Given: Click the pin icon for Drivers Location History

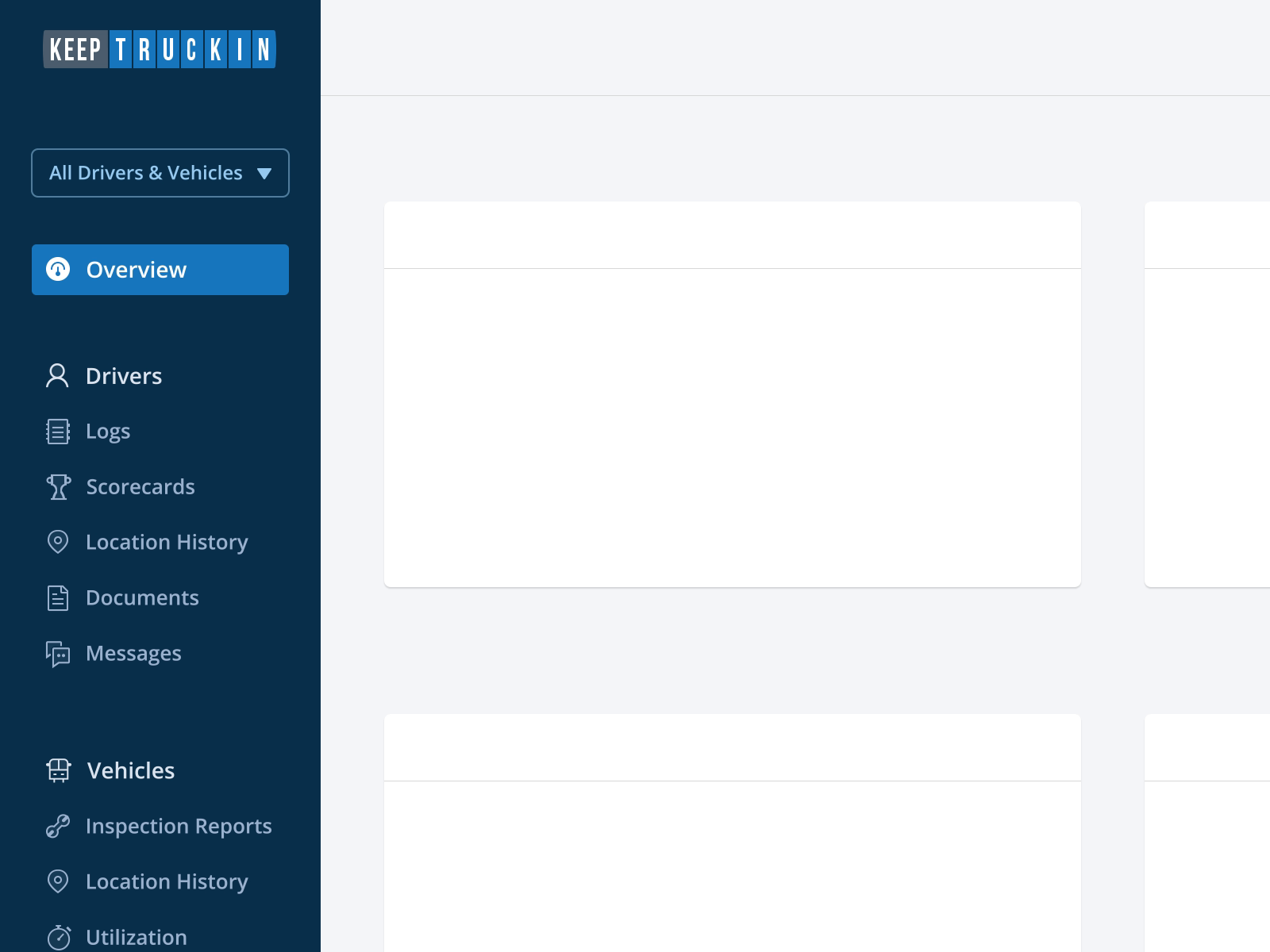Looking at the screenshot, I should (58, 543).
